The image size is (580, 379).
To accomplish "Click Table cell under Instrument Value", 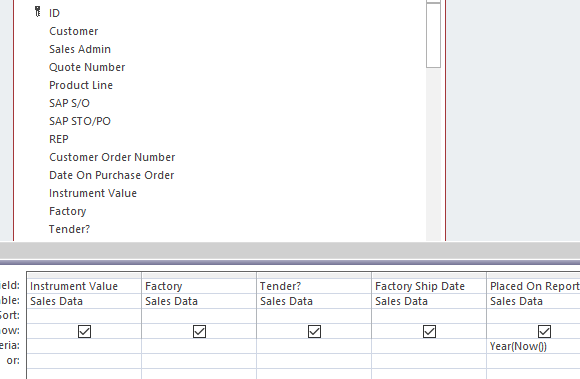I will [84, 301].
